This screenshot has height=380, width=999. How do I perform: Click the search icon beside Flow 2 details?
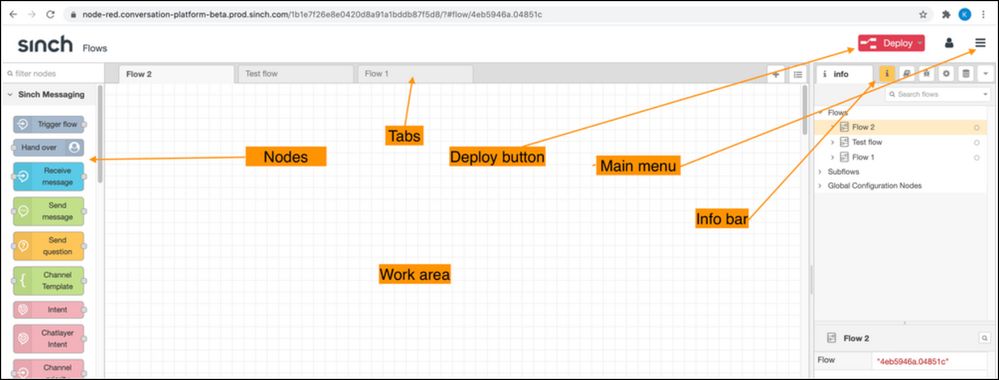pos(985,338)
